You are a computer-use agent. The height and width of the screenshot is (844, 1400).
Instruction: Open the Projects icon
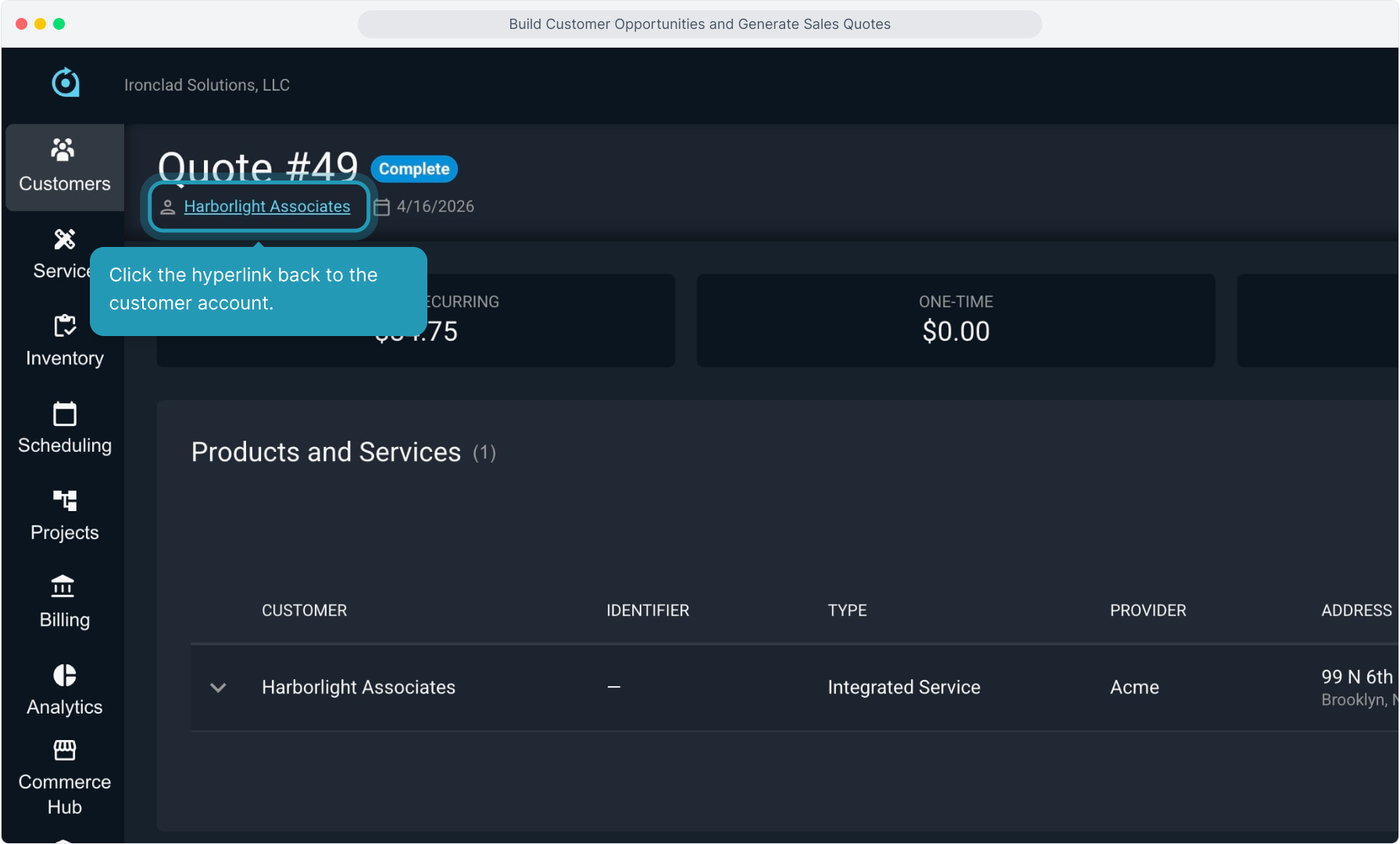point(64,500)
